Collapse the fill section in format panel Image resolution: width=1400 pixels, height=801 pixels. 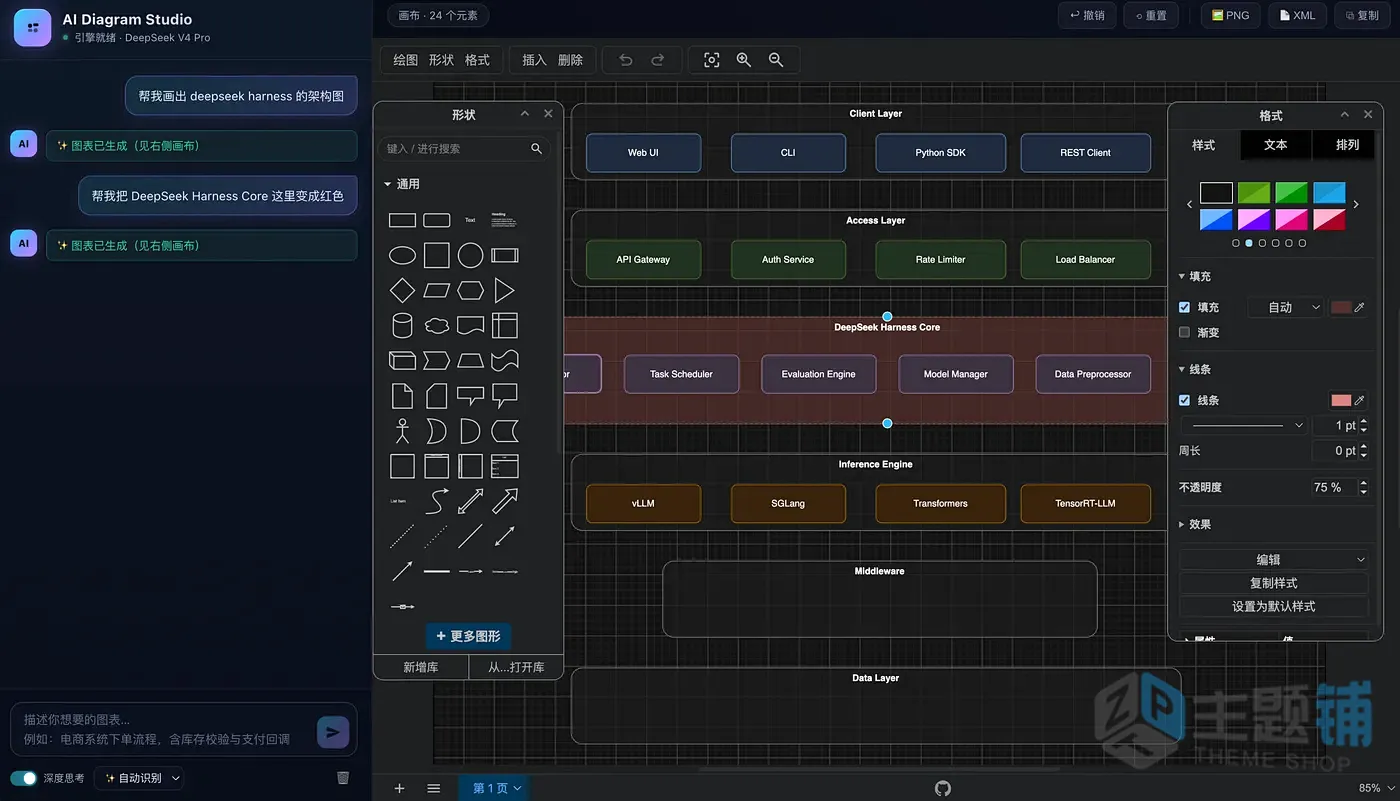1195,277
